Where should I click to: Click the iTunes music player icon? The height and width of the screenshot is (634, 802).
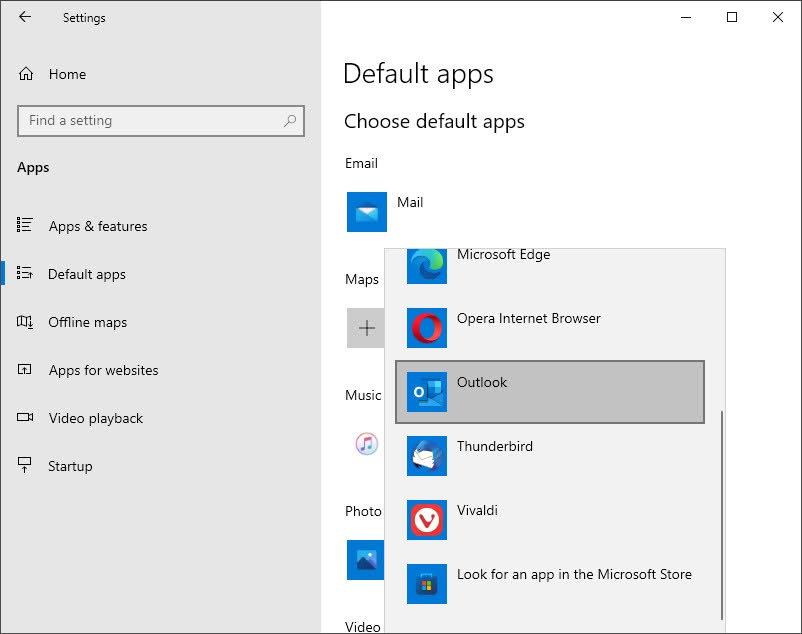(x=367, y=443)
